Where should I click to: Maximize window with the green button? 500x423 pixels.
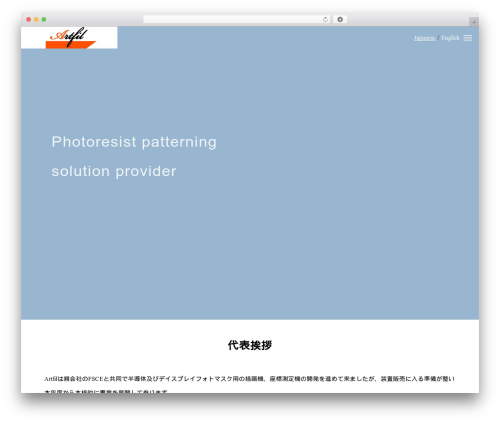(44, 19)
